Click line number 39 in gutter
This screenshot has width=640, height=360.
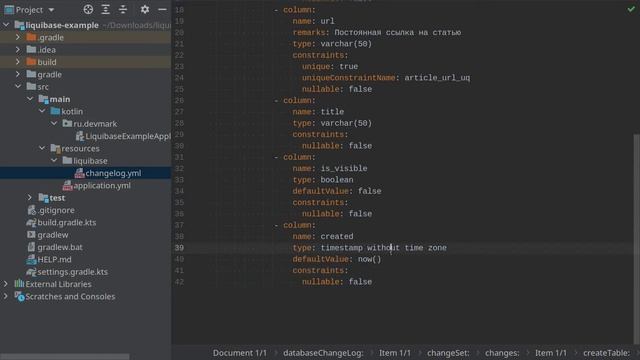pyautogui.click(x=179, y=248)
